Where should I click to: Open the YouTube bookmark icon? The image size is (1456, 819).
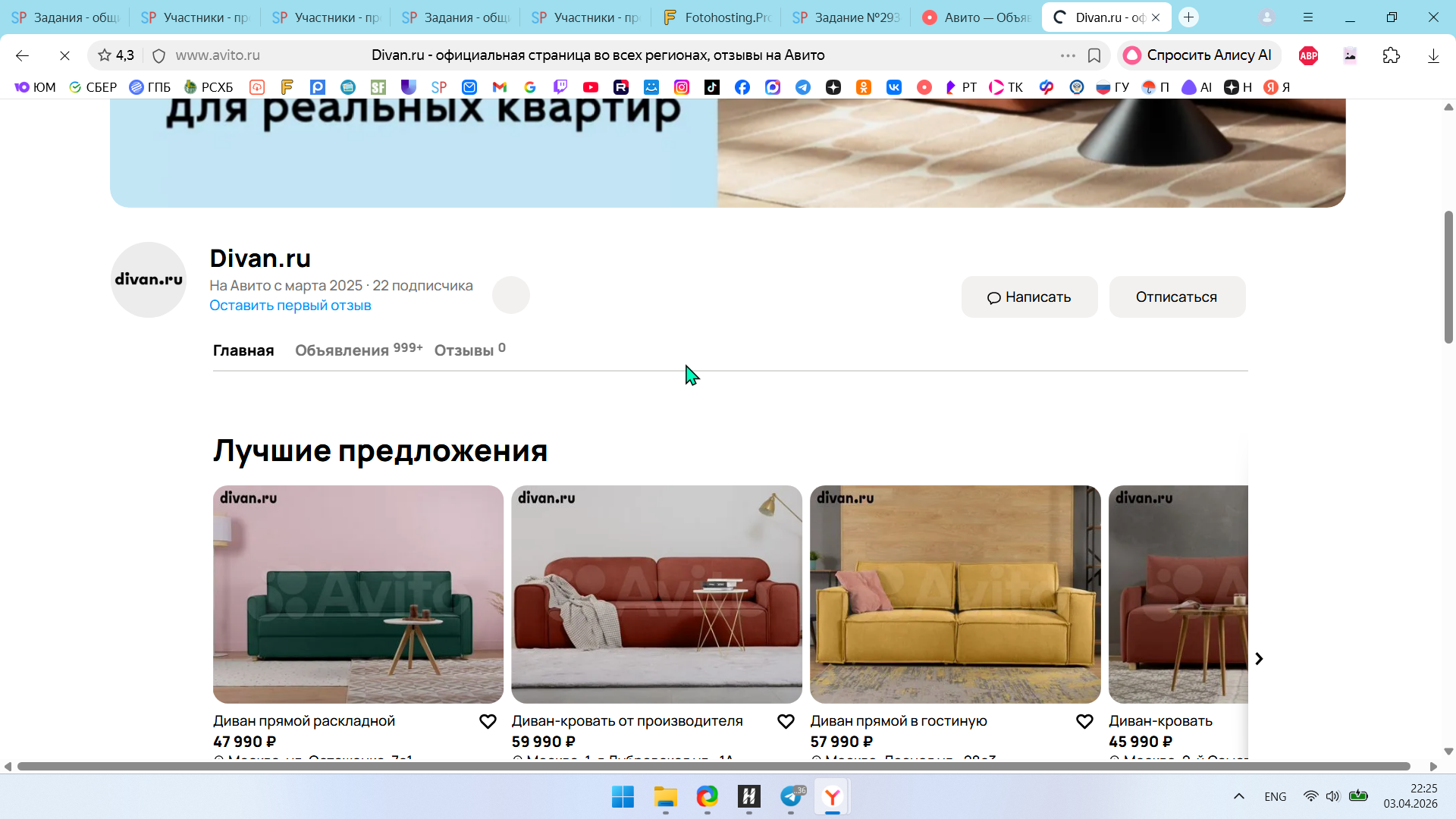click(x=591, y=87)
